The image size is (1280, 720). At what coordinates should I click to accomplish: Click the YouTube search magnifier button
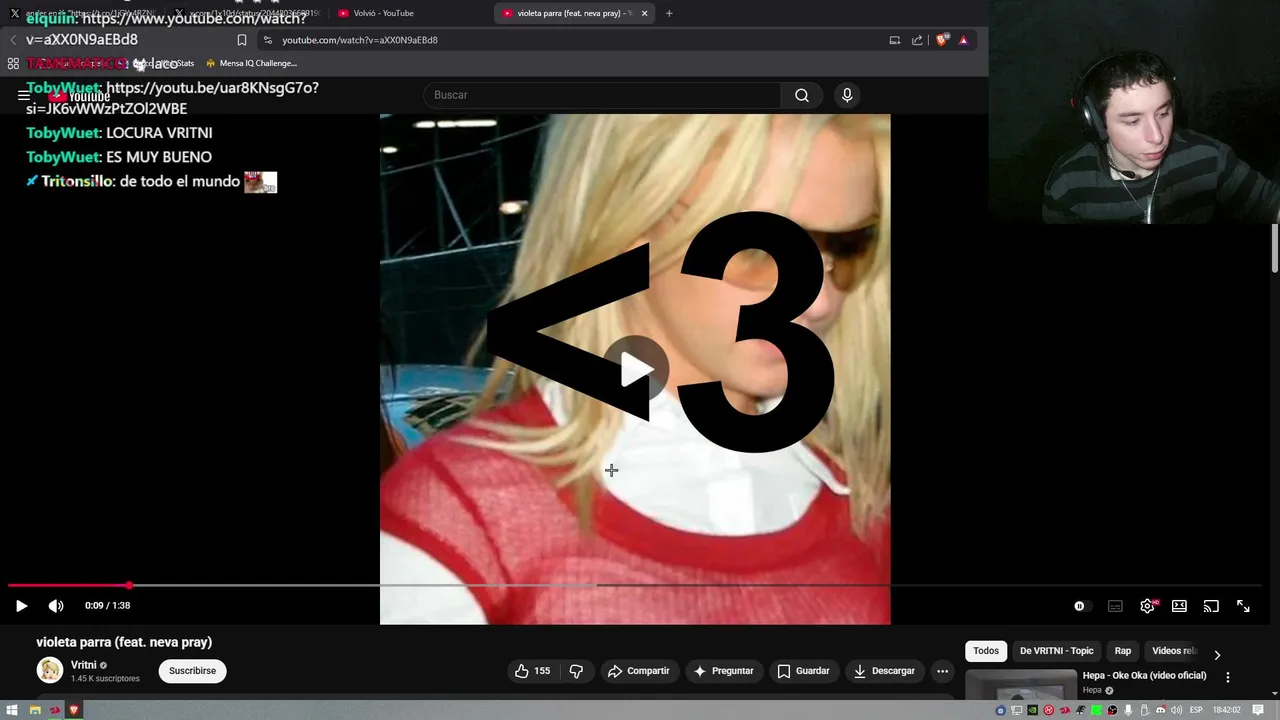click(802, 95)
